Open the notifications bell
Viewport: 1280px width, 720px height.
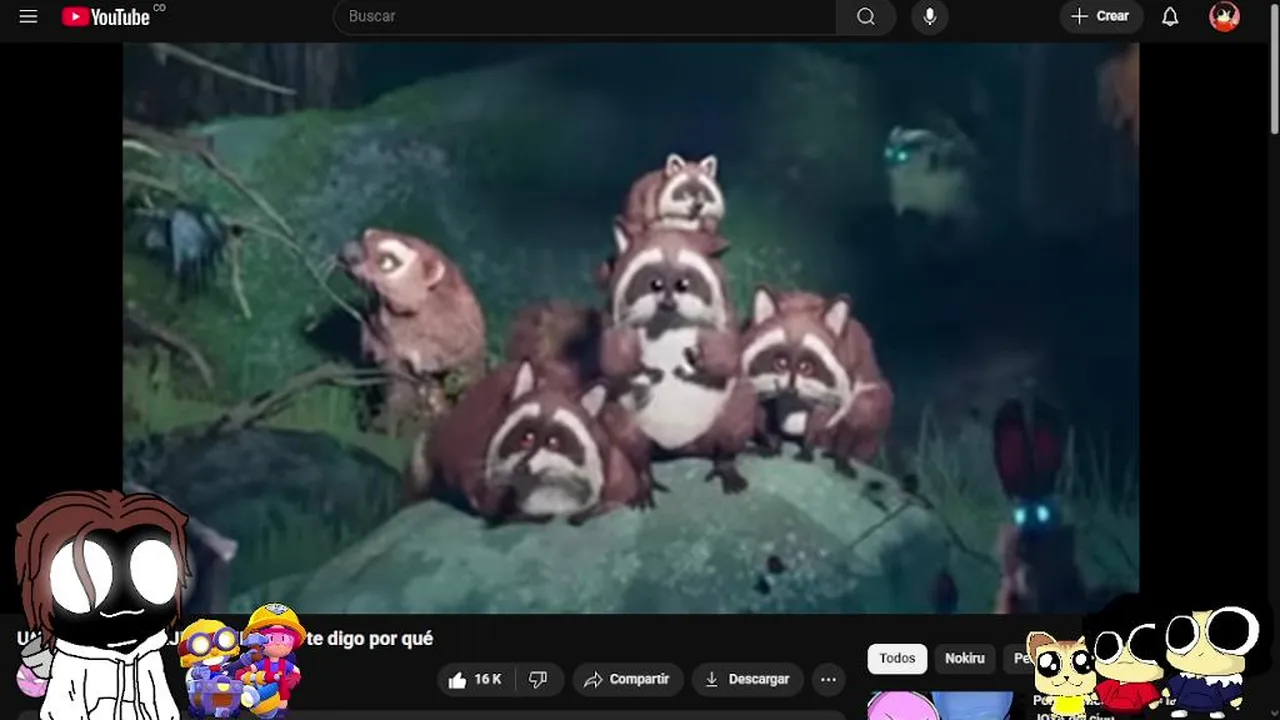point(1170,16)
